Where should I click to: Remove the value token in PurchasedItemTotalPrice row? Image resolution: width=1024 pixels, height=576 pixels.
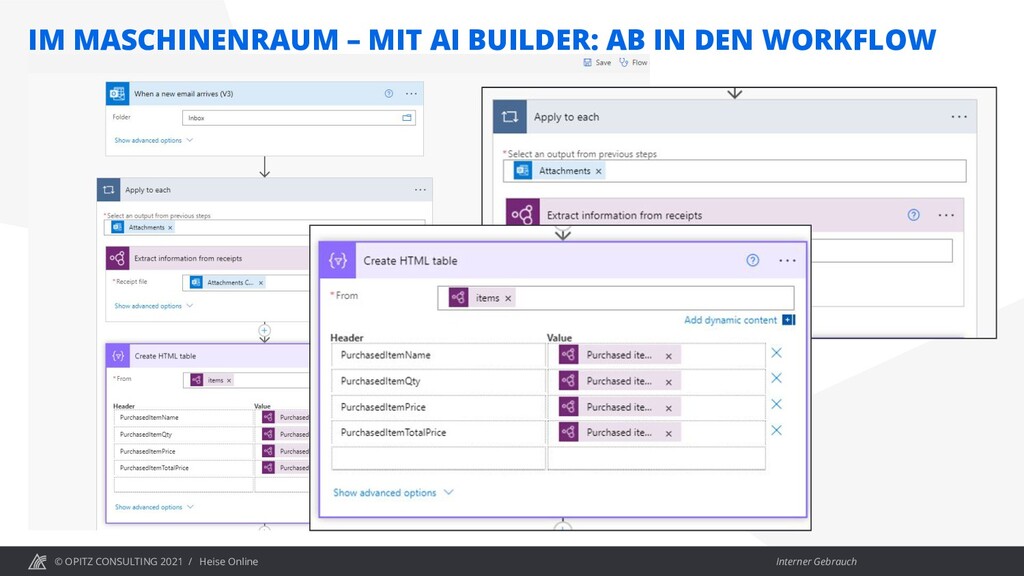pyautogui.click(x=669, y=433)
